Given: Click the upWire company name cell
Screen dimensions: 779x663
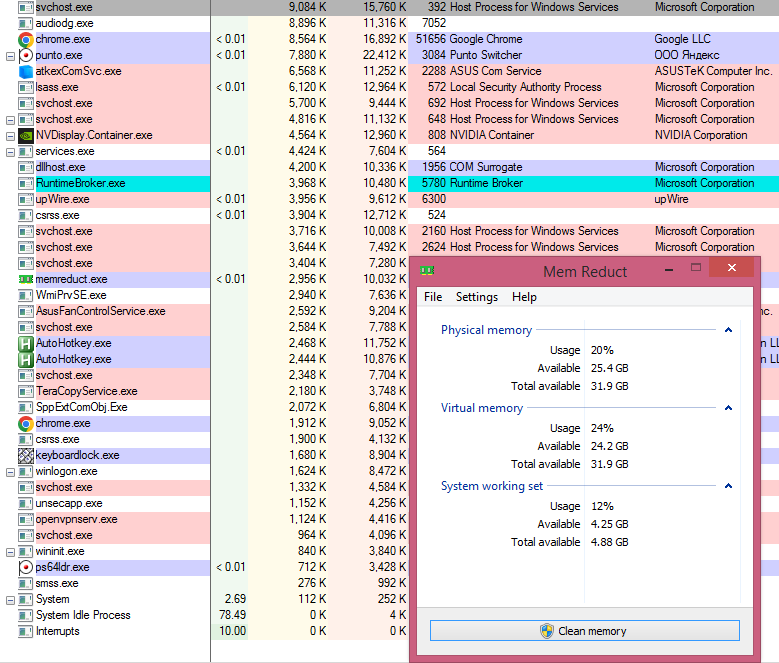Looking at the screenshot, I should pos(671,199).
